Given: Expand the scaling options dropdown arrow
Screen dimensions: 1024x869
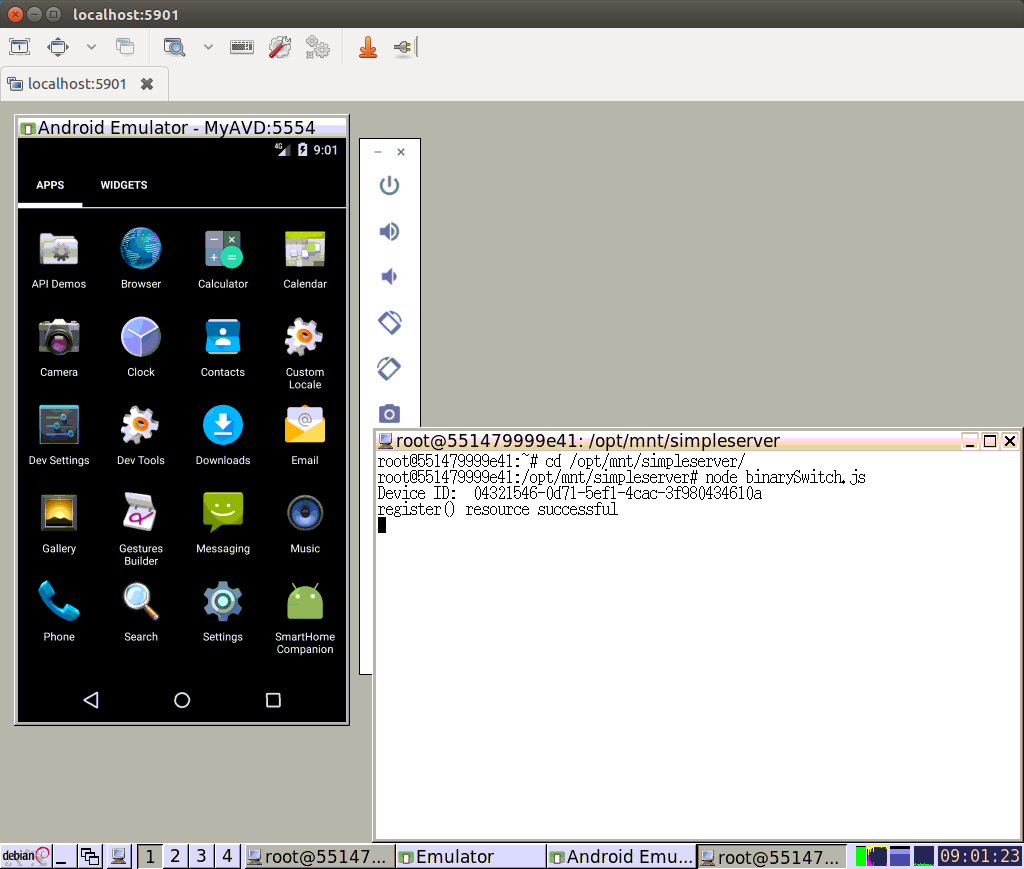Looking at the screenshot, I should [208, 47].
